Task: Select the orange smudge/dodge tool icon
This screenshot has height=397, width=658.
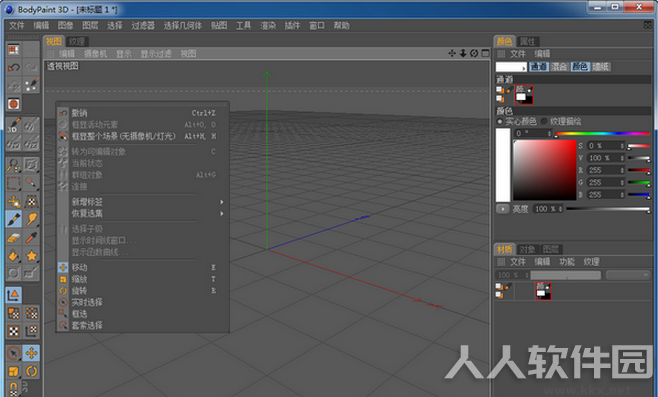Action: click(31, 219)
